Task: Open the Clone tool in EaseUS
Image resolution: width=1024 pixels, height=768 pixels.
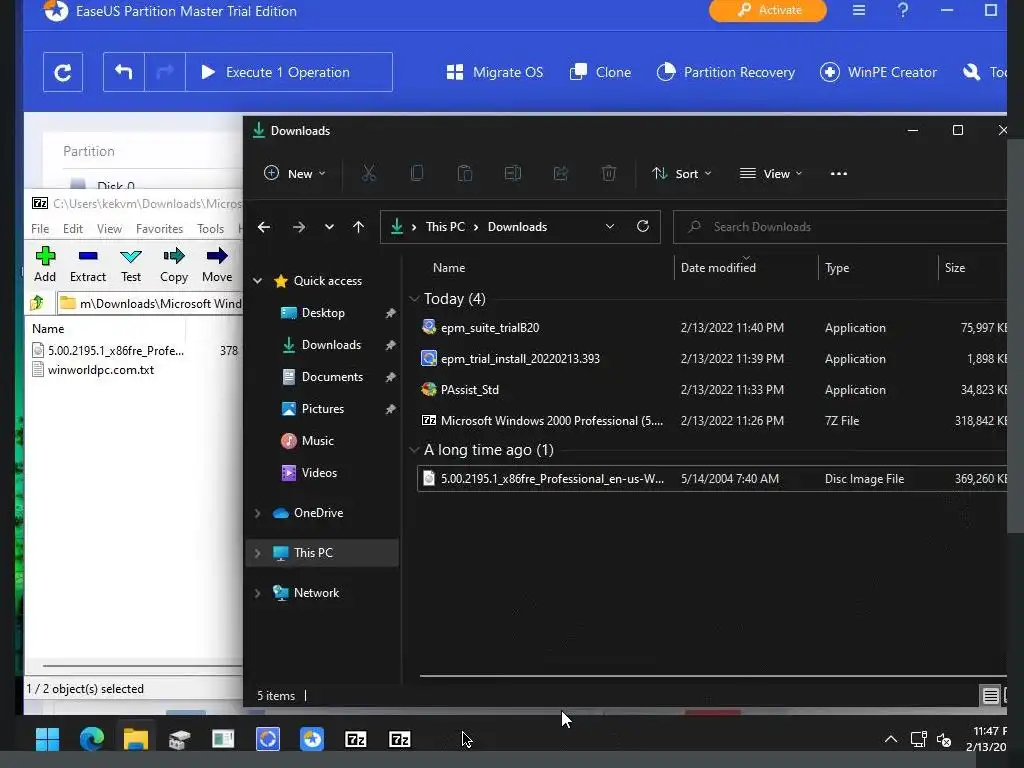Action: [x=600, y=72]
